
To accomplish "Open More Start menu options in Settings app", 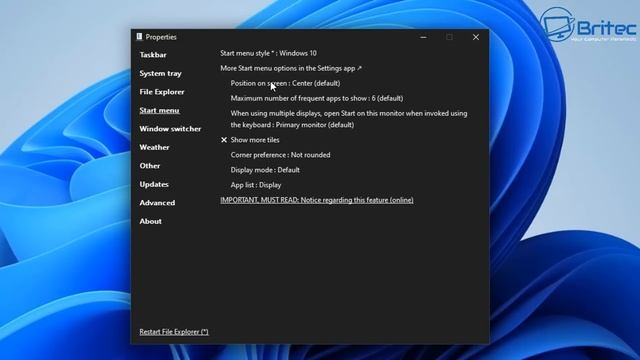I will pos(291,68).
